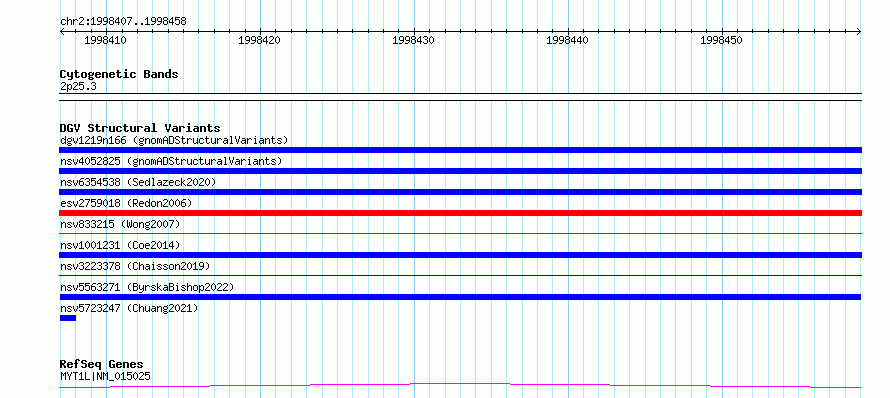The width and height of the screenshot is (890, 398).
Task: Open variant nsv3223378 (Chaisson2019) label
Action: pyautogui.click(x=135, y=266)
